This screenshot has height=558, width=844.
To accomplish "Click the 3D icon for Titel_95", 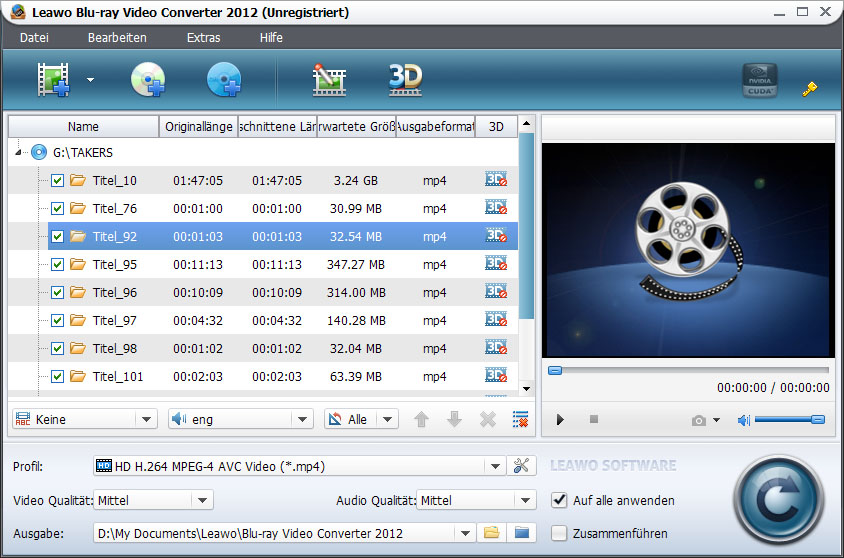I will point(496,264).
